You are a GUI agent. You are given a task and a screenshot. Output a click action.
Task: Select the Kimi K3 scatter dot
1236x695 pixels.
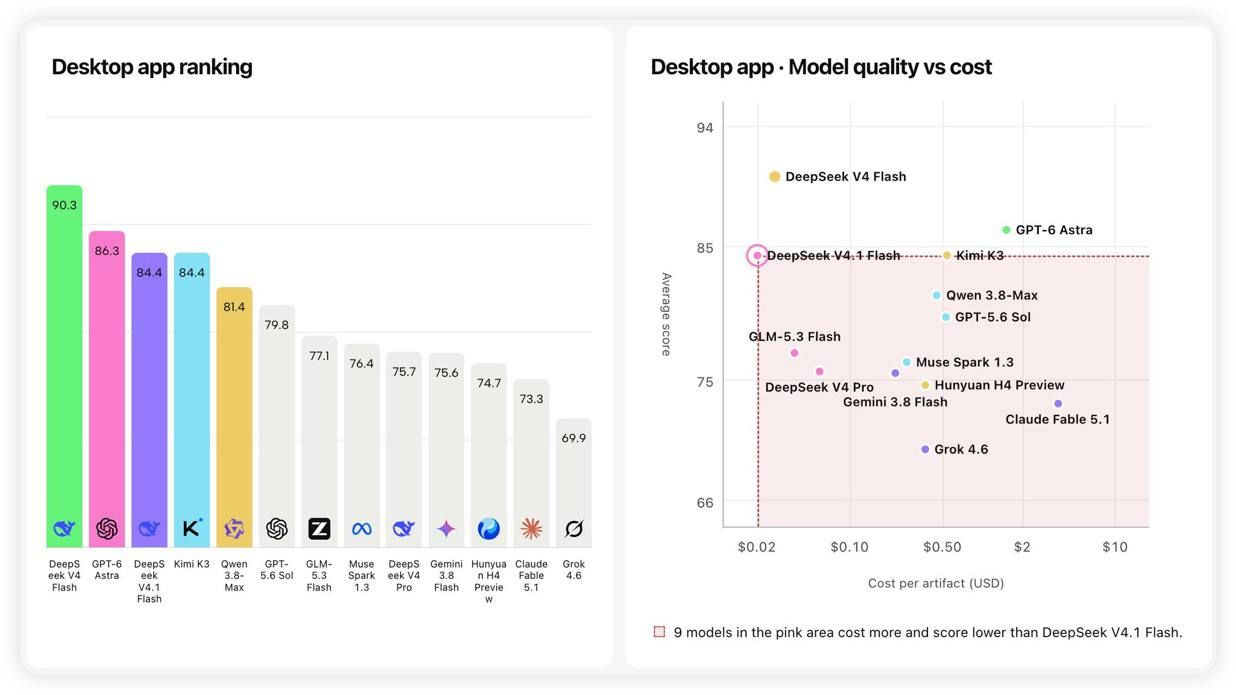[947, 256]
